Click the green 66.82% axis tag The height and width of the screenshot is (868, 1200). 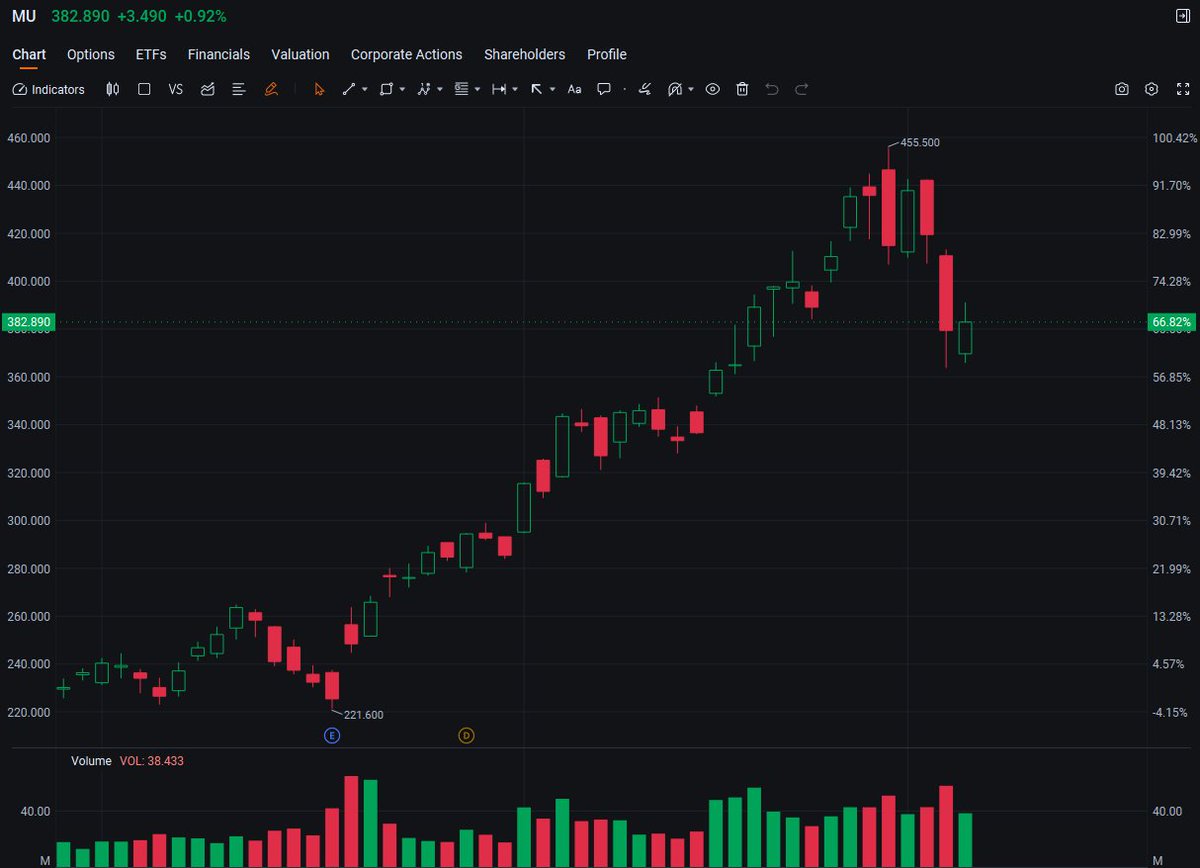pyautogui.click(x=1171, y=322)
